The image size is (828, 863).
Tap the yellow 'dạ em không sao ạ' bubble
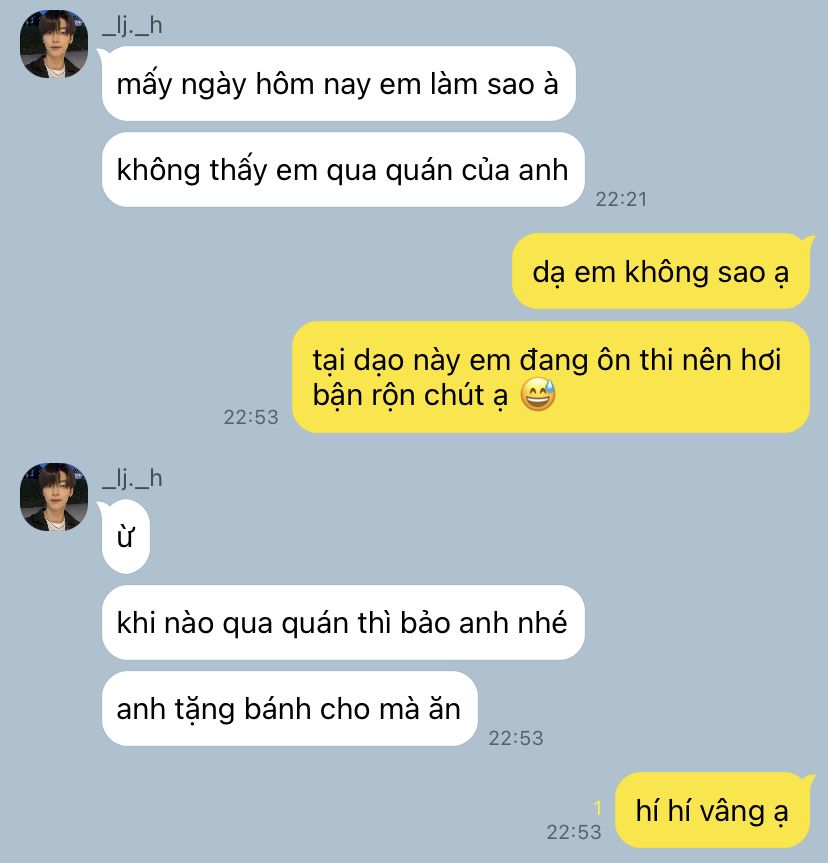point(661,271)
